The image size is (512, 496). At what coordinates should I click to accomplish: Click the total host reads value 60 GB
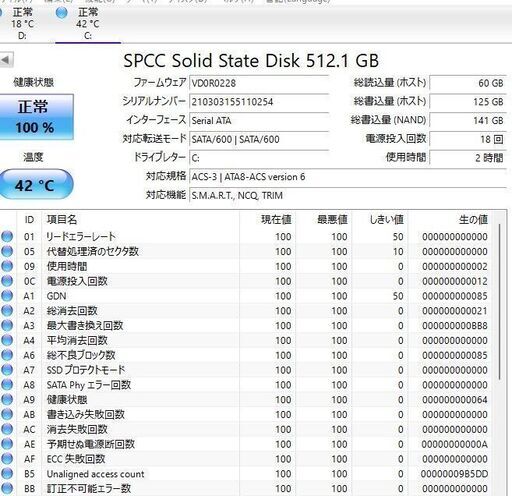(x=468, y=83)
